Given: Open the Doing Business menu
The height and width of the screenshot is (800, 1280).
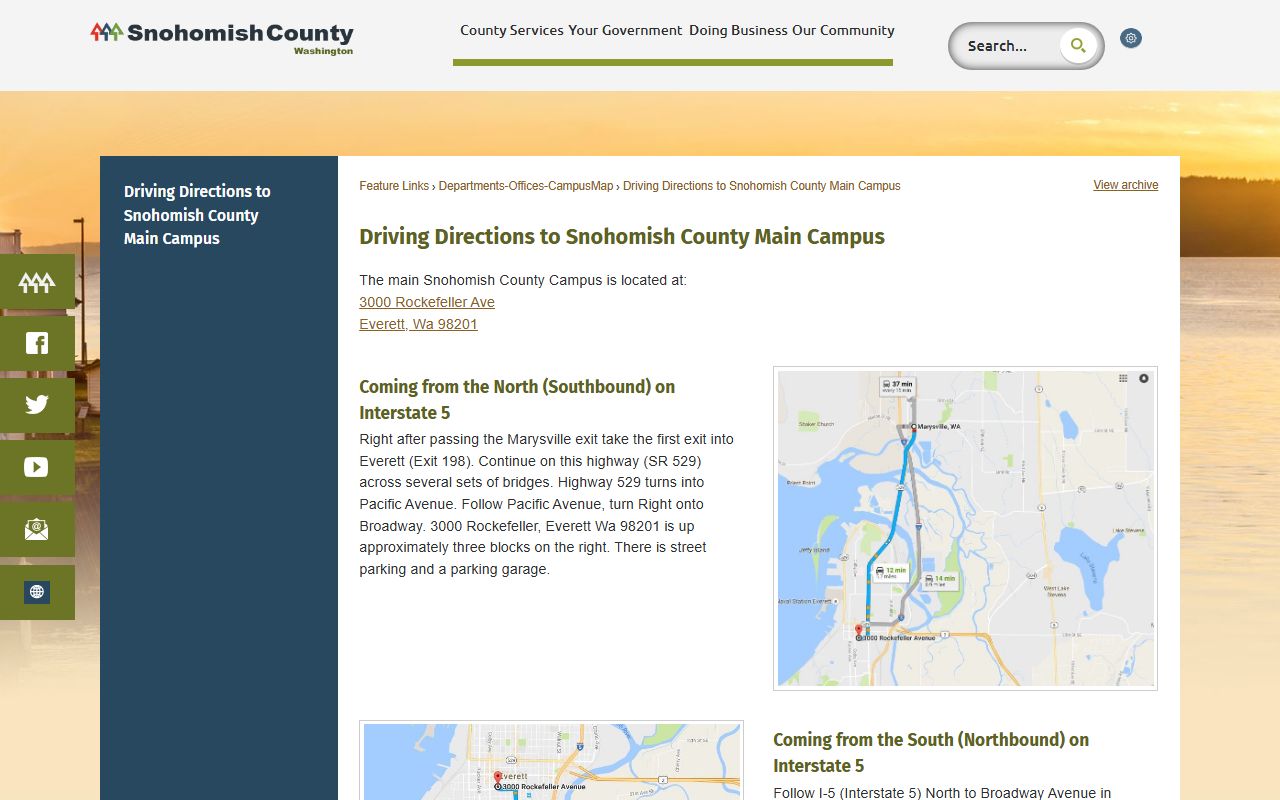Looking at the screenshot, I should [x=738, y=30].
